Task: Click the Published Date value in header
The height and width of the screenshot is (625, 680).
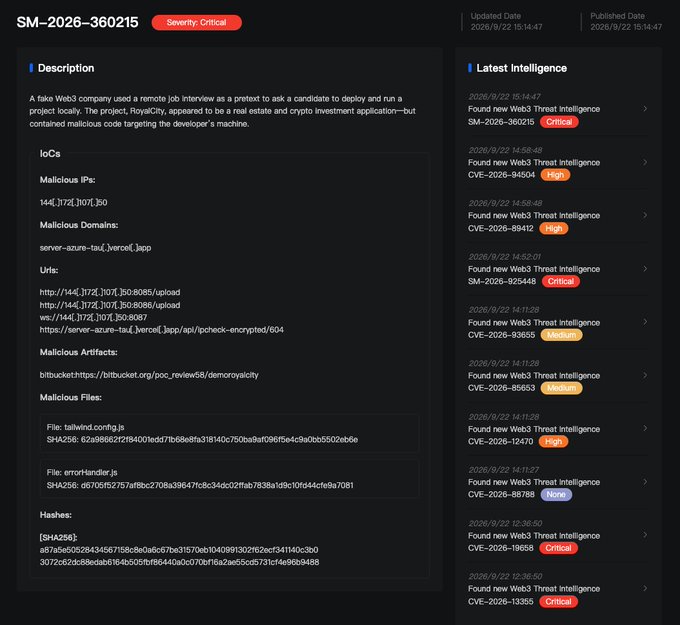Action: [626, 27]
